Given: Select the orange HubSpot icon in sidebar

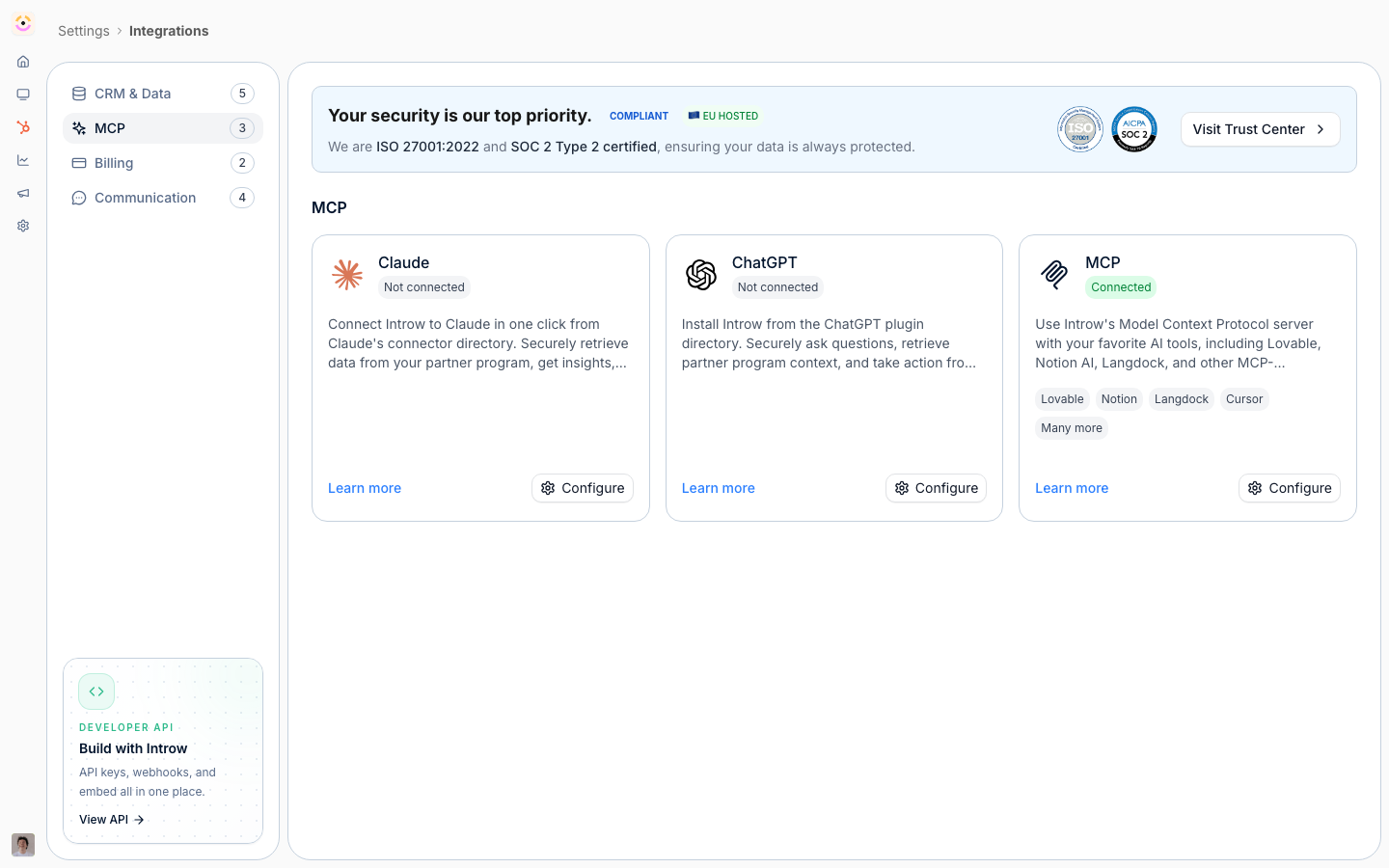Looking at the screenshot, I should pos(23,127).
